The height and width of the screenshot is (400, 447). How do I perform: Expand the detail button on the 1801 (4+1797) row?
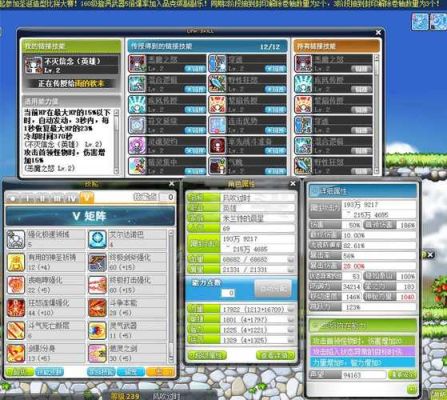291,320
